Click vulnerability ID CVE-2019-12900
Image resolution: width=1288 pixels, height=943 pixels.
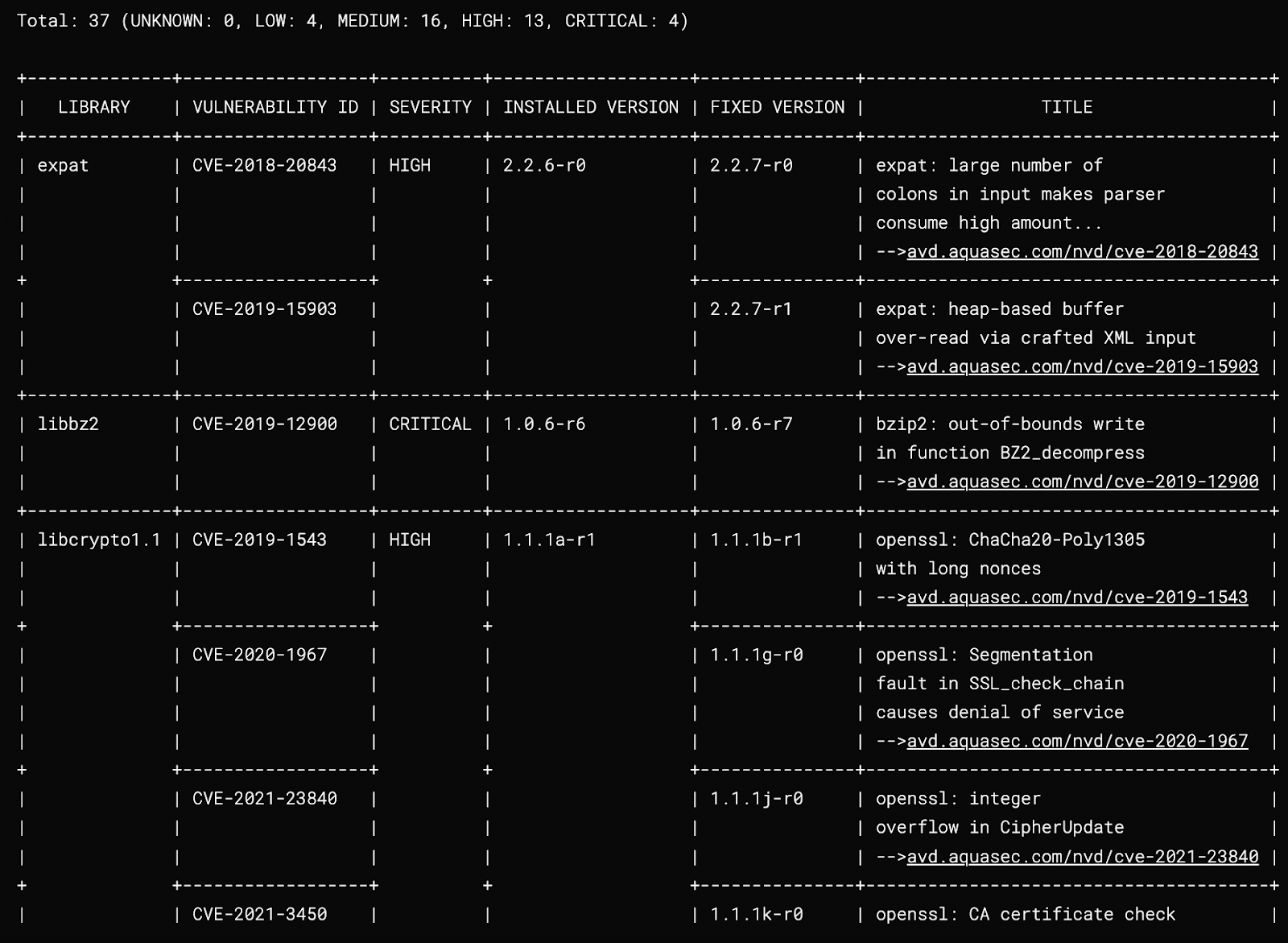(x=264, y=424)
